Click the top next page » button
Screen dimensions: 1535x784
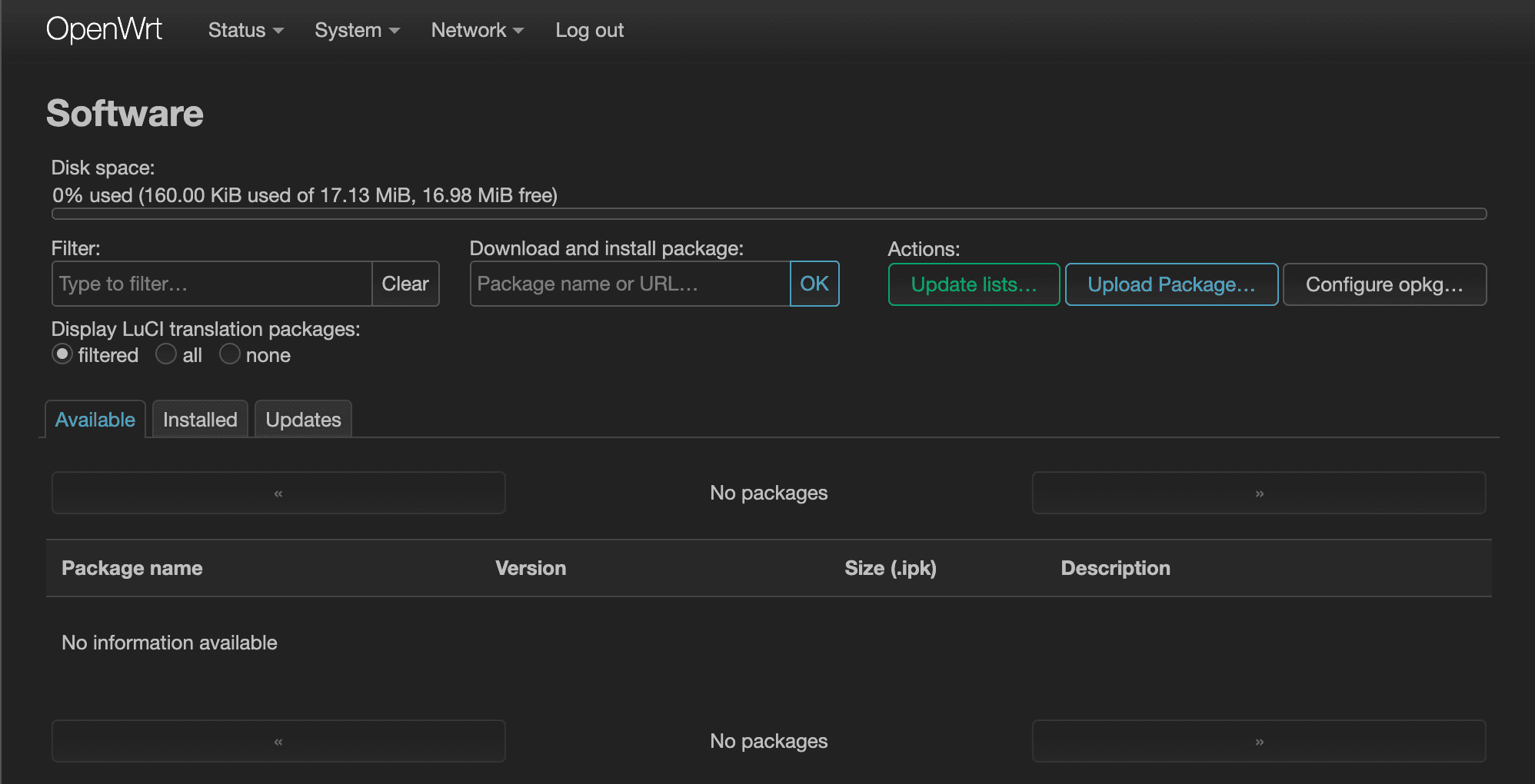(1259, 493)
